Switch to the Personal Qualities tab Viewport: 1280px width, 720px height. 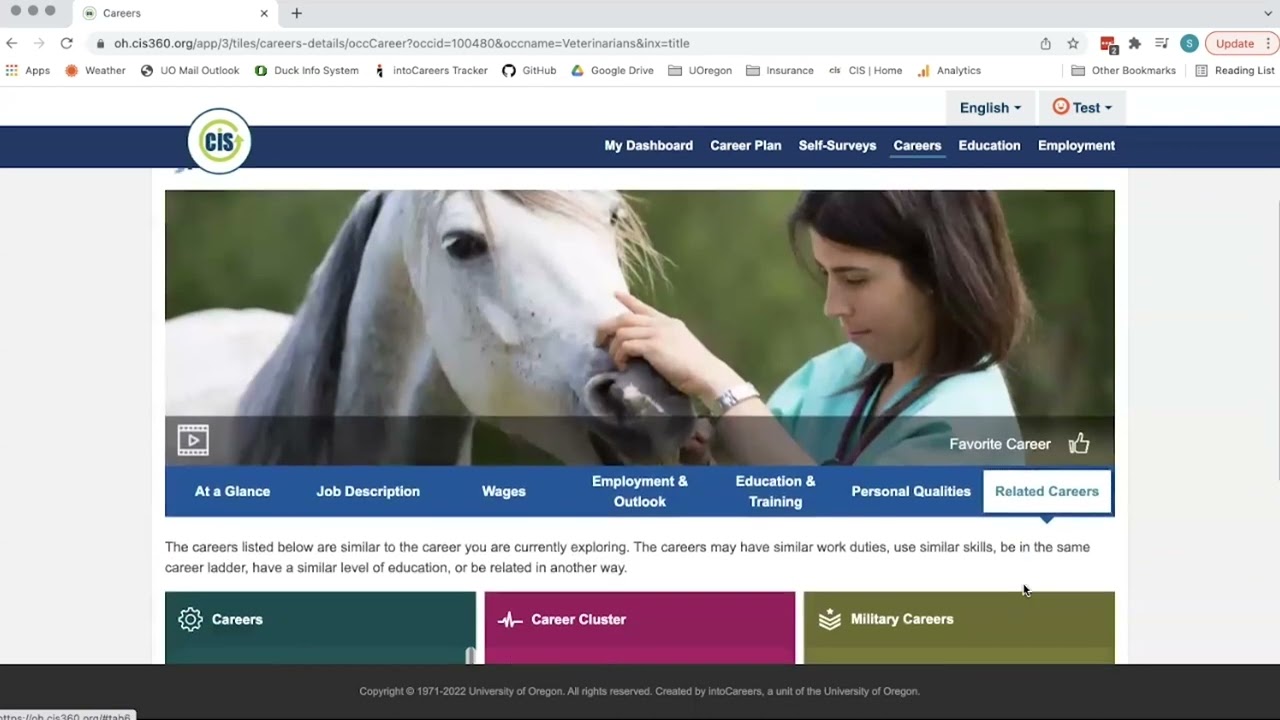[911, 491]
